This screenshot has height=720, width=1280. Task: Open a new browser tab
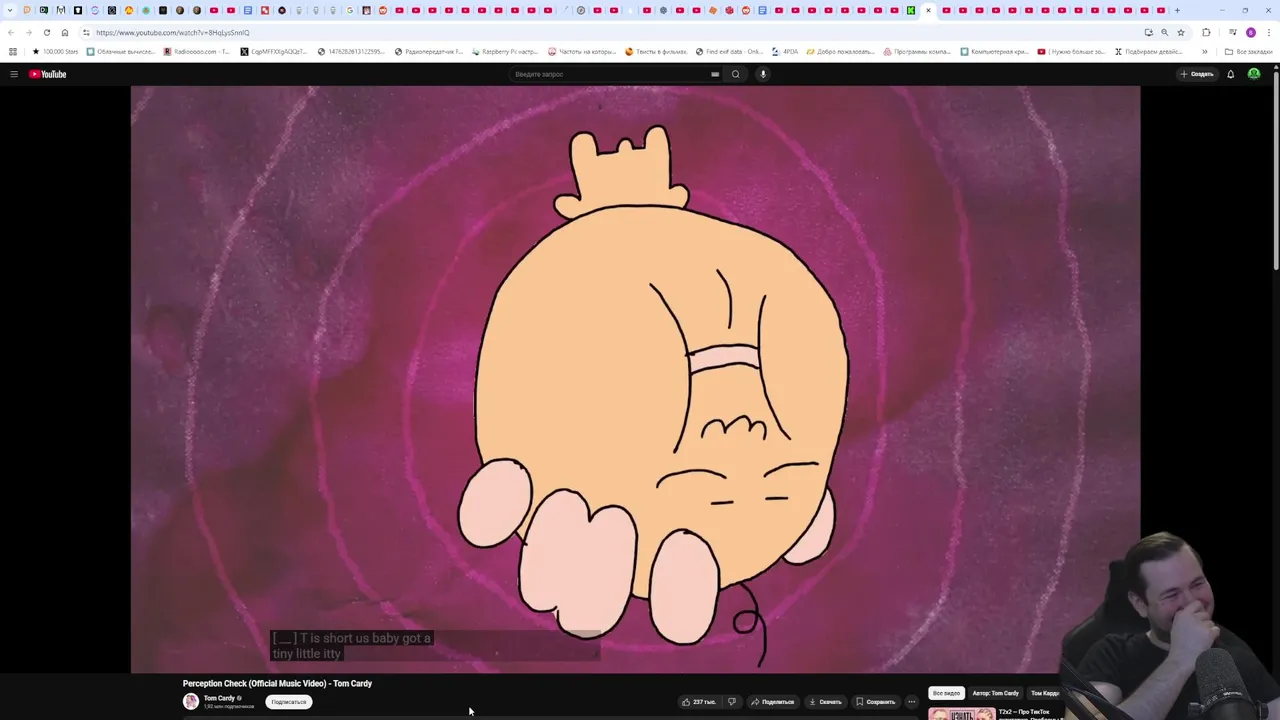pyautogui.click(x=1177, y=10)
